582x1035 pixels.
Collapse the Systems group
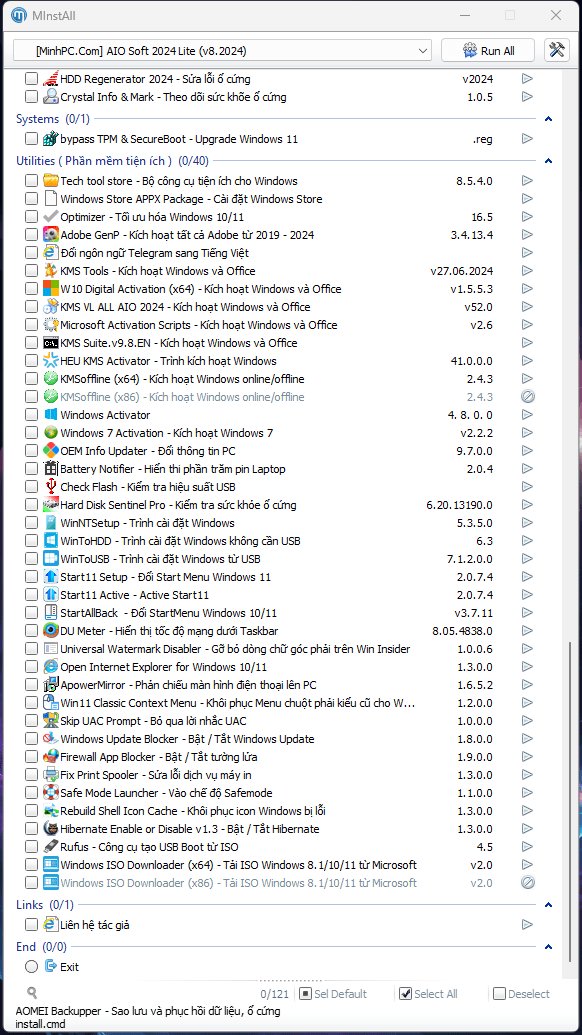(x=548, y=119)
